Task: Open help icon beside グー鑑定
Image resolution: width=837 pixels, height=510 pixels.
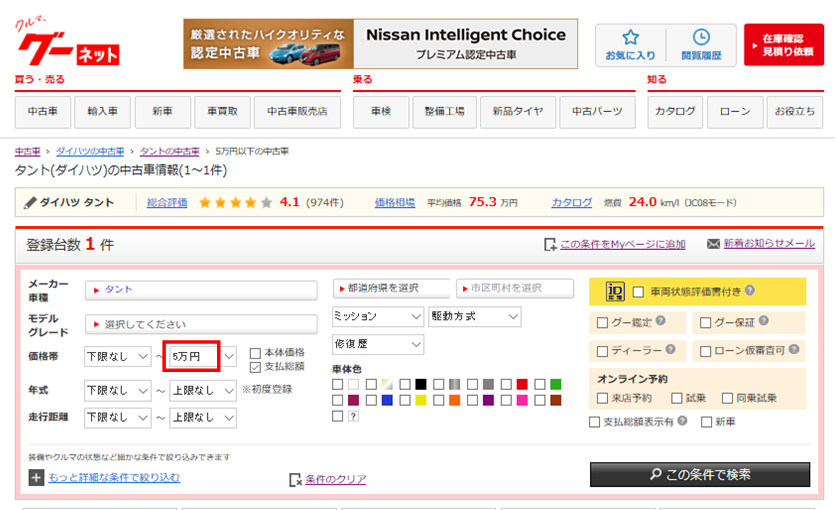Action: pyautogui.click(x=661, y=320)
